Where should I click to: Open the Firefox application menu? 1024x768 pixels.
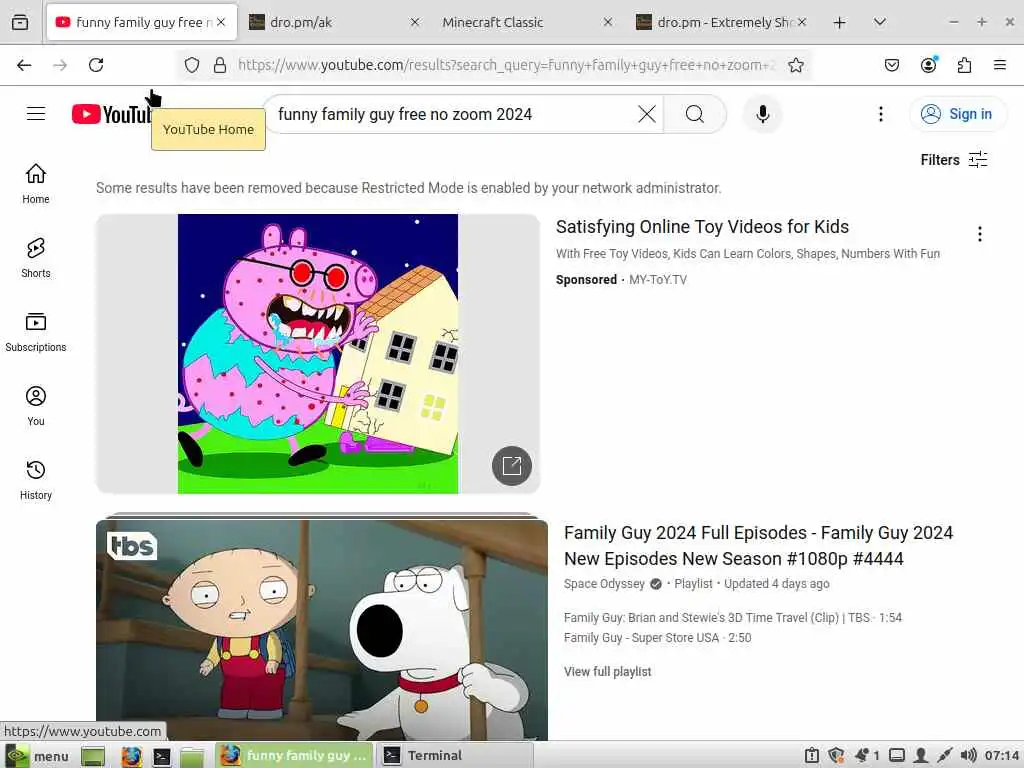pos(999,65)
